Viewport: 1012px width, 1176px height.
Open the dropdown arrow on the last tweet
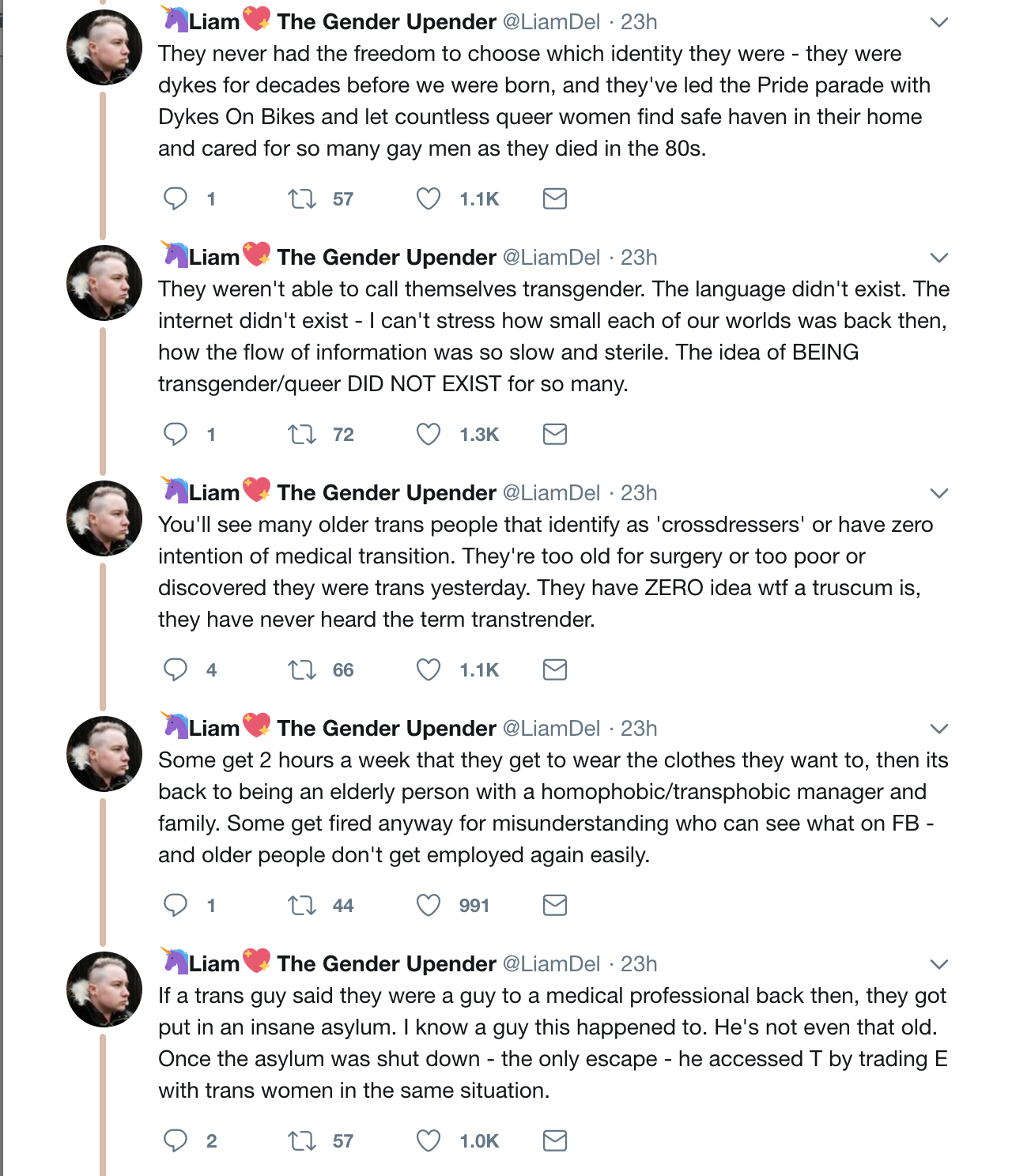(938, 964)
